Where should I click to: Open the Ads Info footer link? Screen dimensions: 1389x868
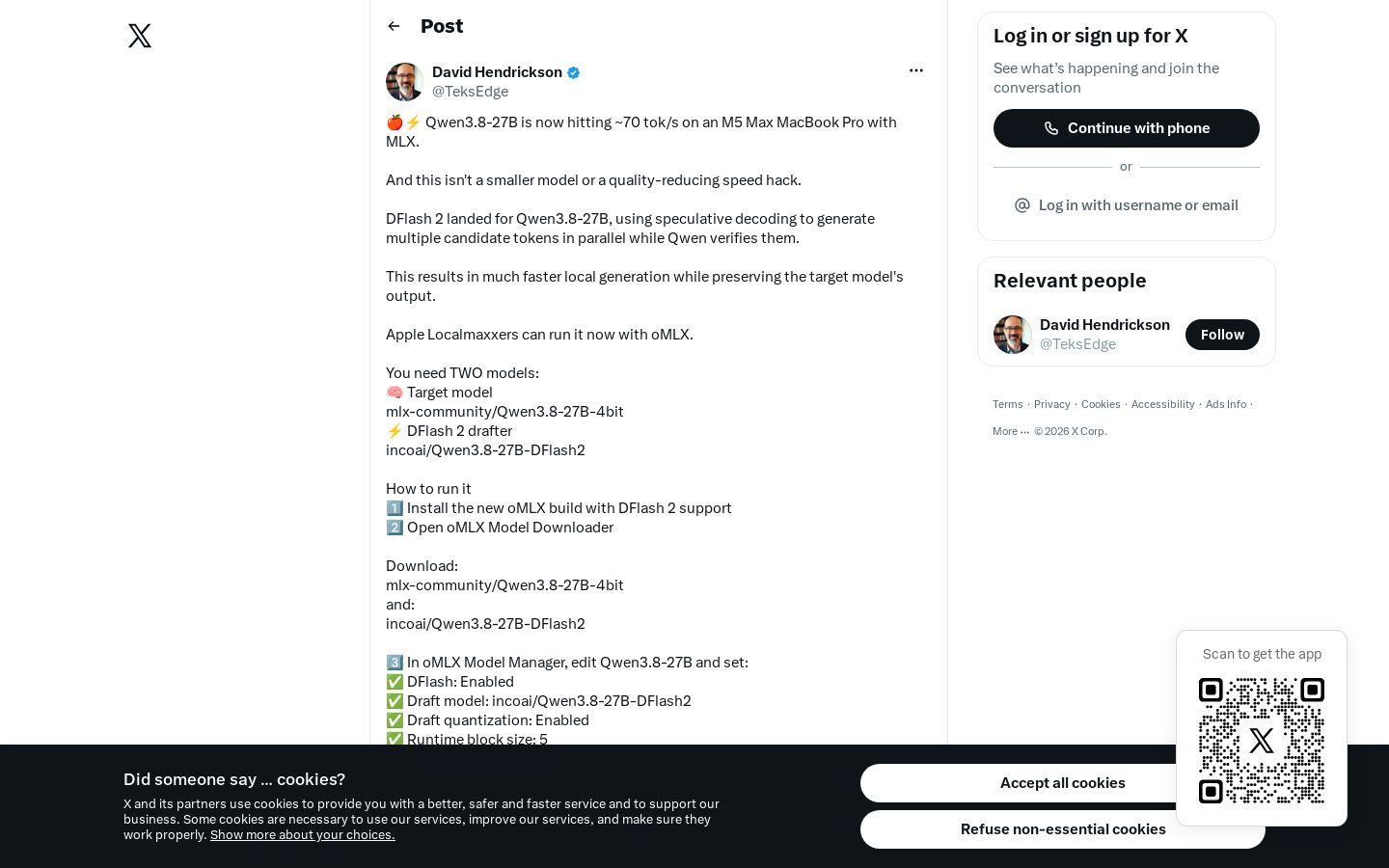point(1226,404)
